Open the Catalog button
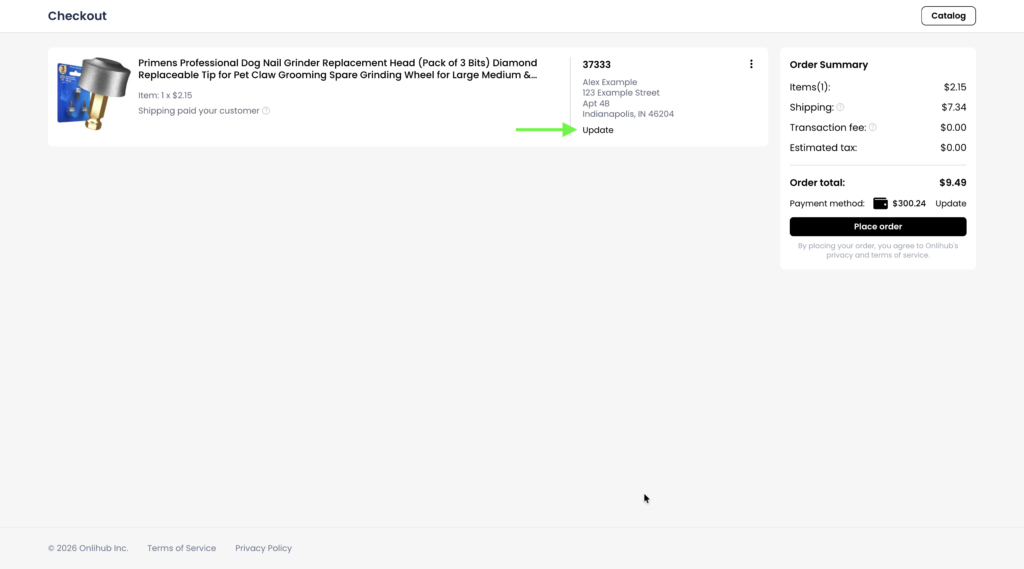This screenshot has width=1024, height=569. 948,16
